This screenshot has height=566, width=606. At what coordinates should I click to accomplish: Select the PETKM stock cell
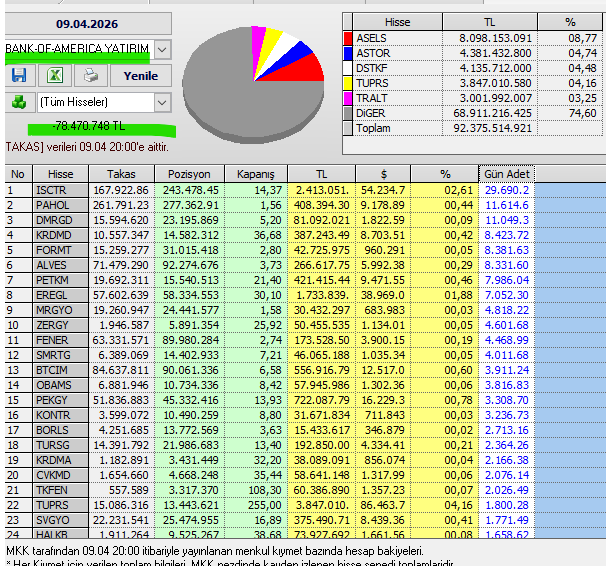coord(61,280)
